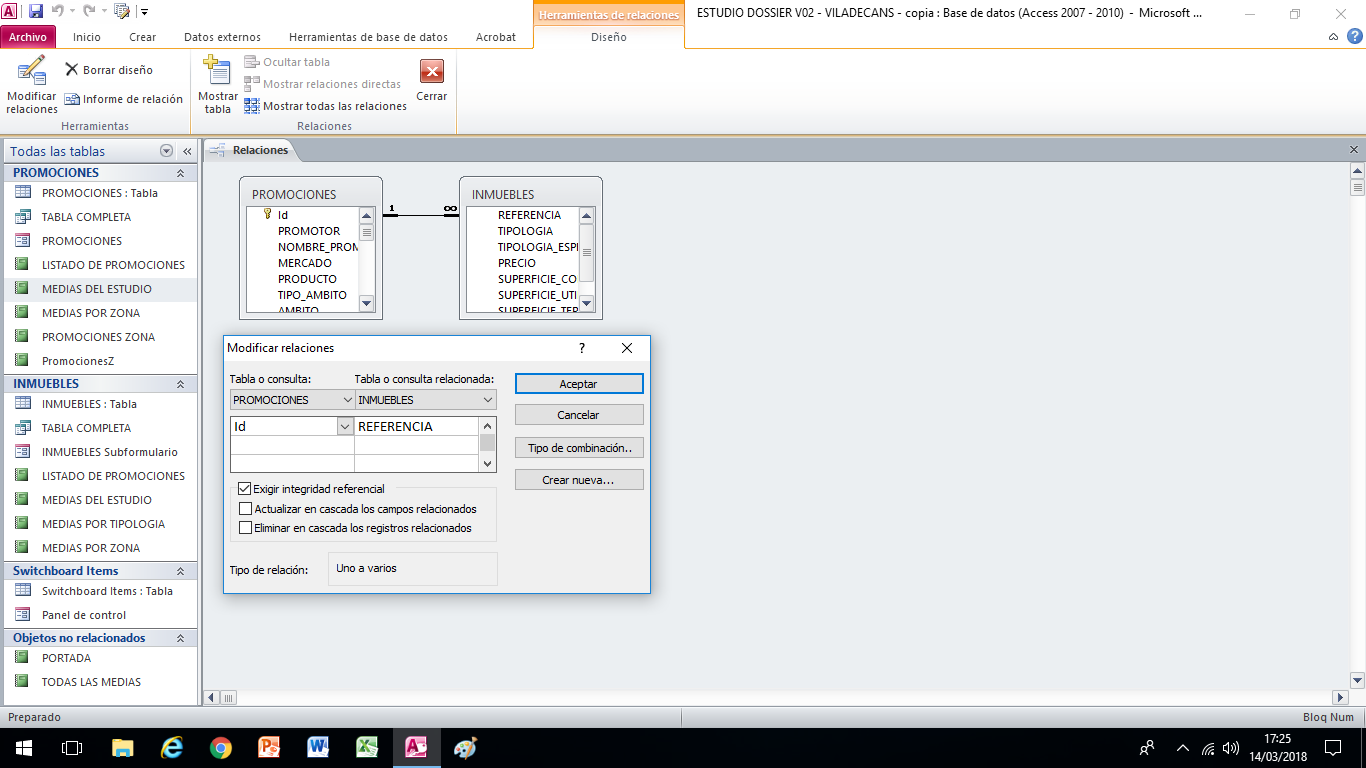The height and width of the screenshot is (768, 1366).
Task: Open the Archivo tab
Action: coord(28,37)
